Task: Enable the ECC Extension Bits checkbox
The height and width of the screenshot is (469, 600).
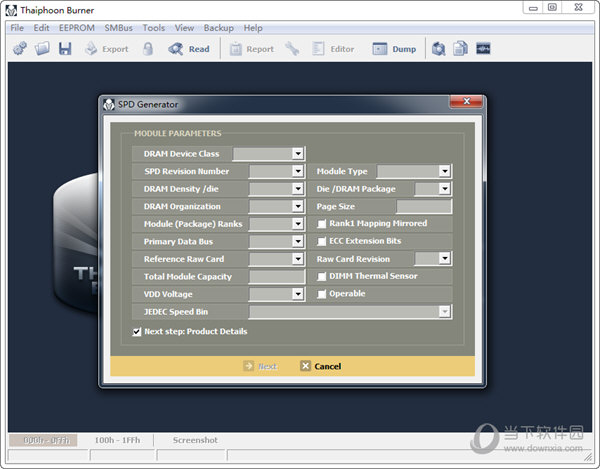Action: [322, 241]
